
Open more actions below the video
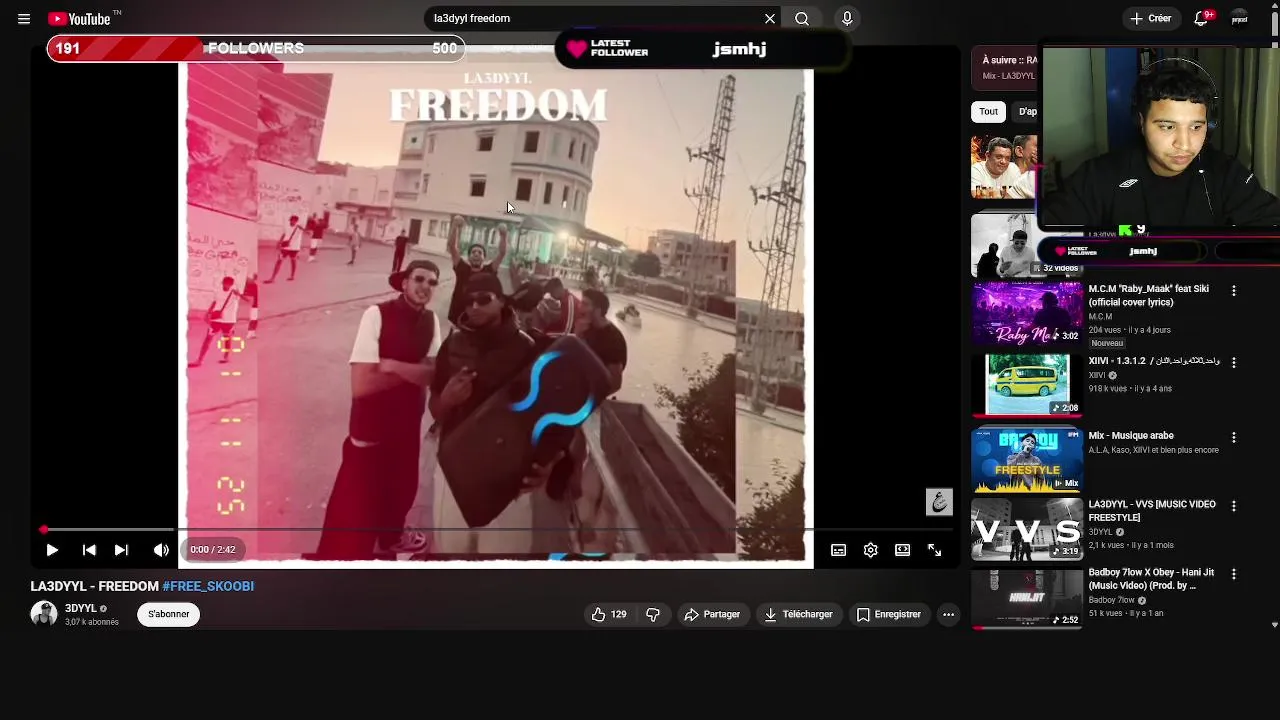click(948, 614)
